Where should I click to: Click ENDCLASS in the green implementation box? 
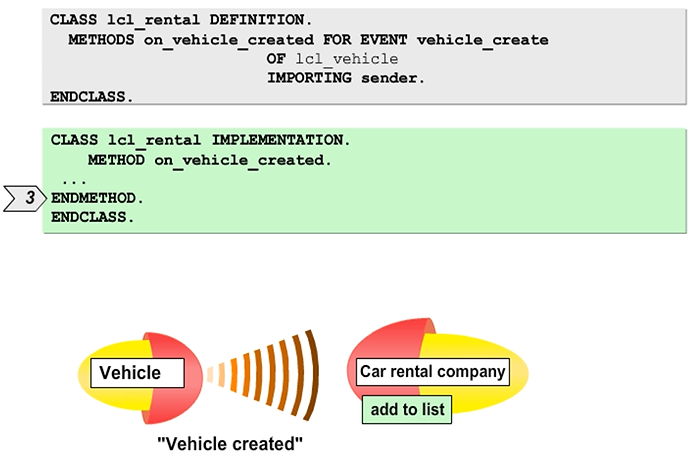(92, 217)
